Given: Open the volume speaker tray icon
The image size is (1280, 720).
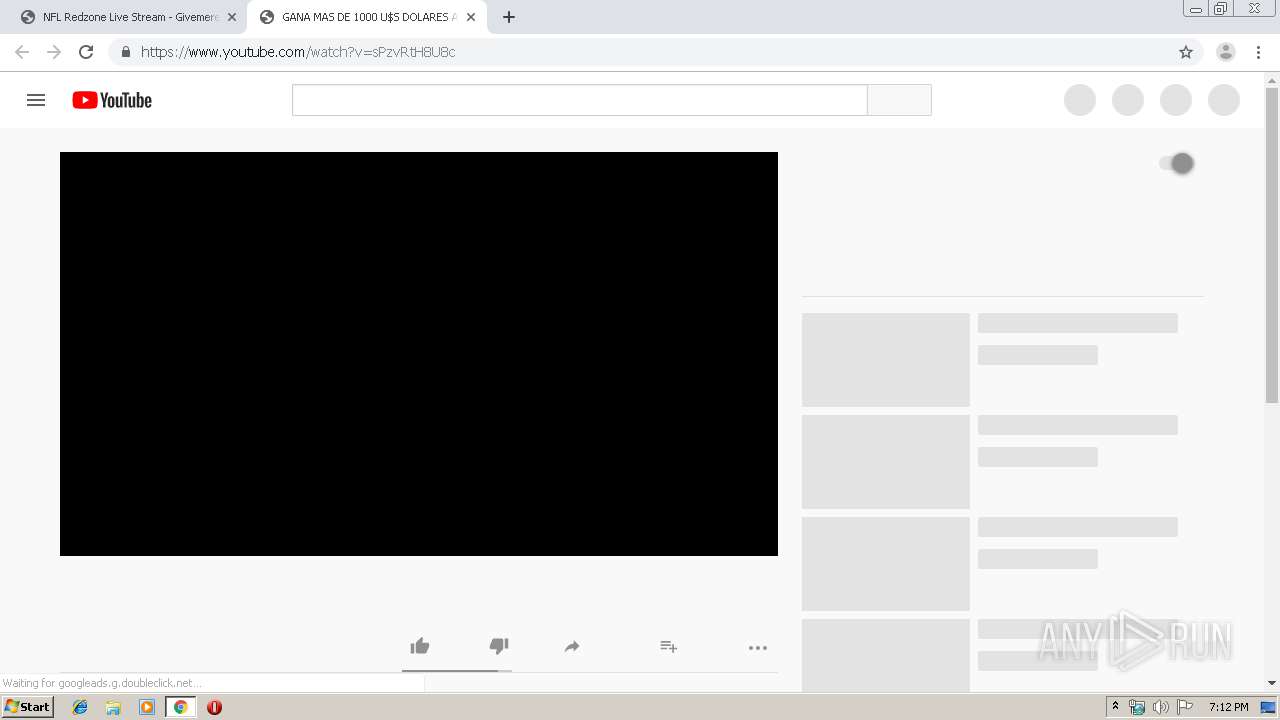Looking at the screenshot, I should 1160,707.
